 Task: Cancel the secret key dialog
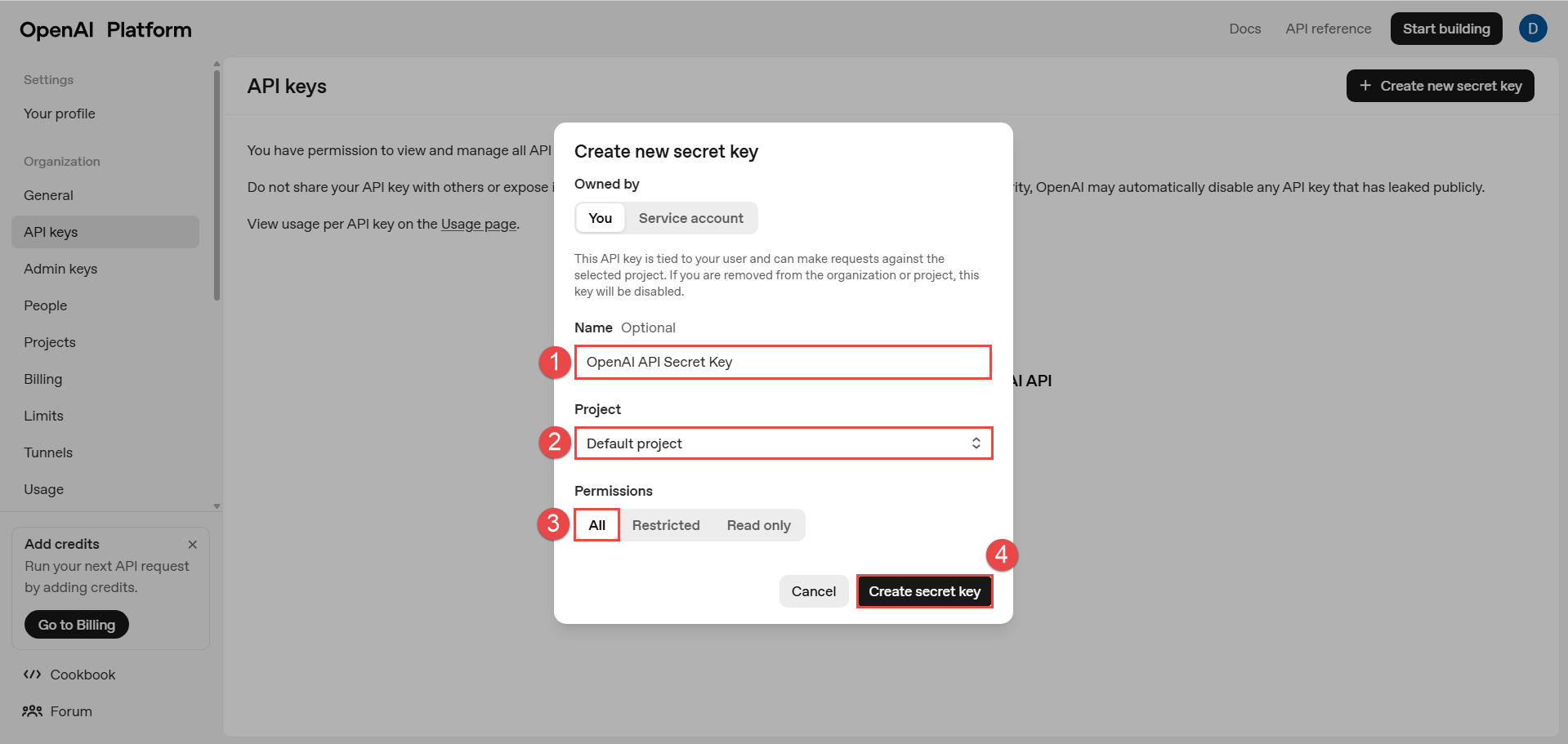coord(813,591)
